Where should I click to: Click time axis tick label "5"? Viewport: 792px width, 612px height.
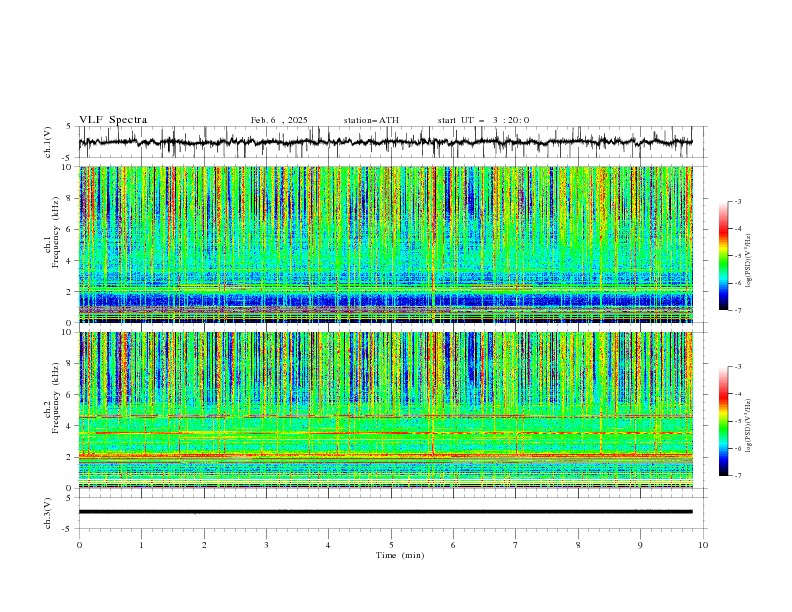coord(391,545)
